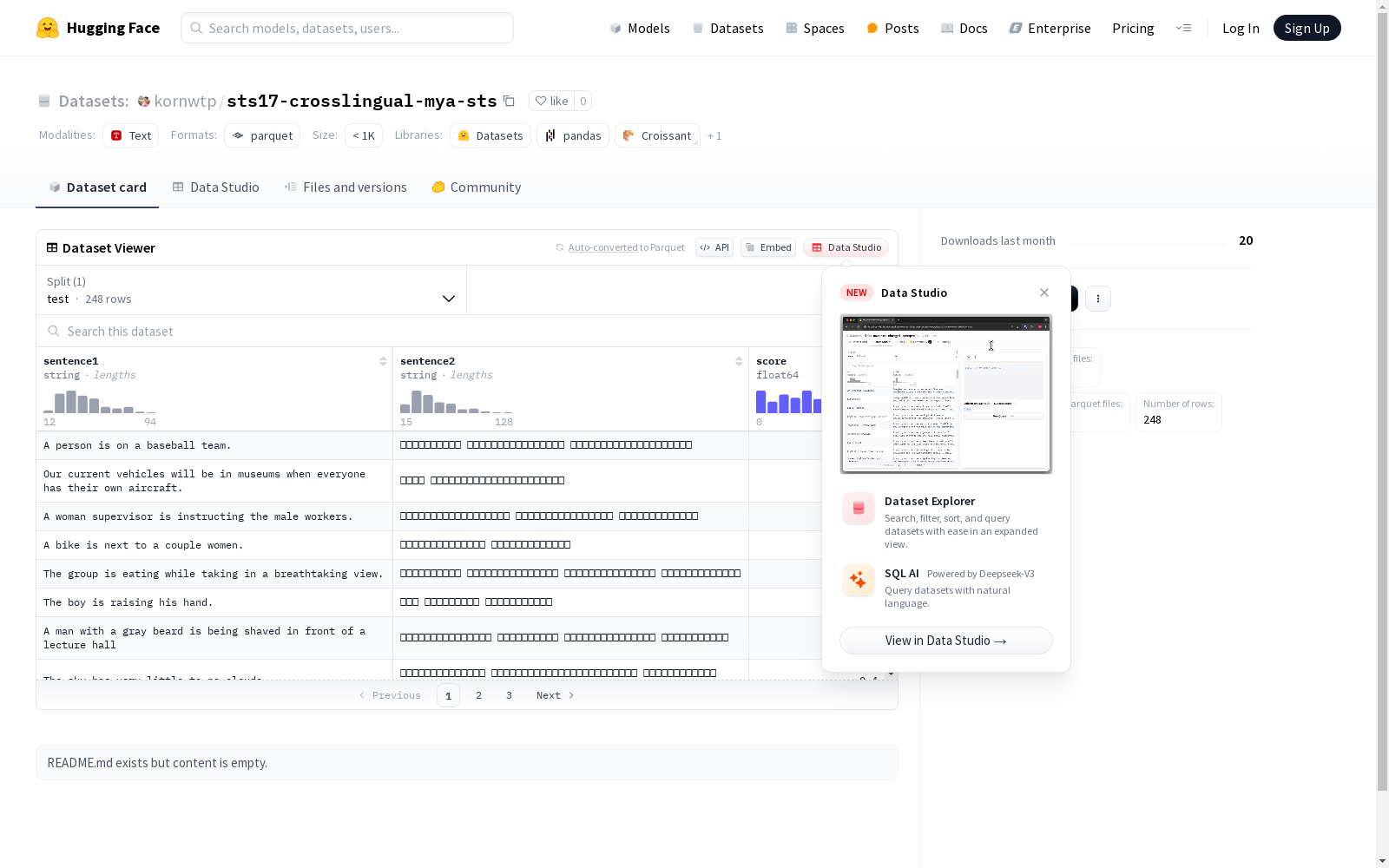Focus the Search this dataset field

(x=430, y=331)
